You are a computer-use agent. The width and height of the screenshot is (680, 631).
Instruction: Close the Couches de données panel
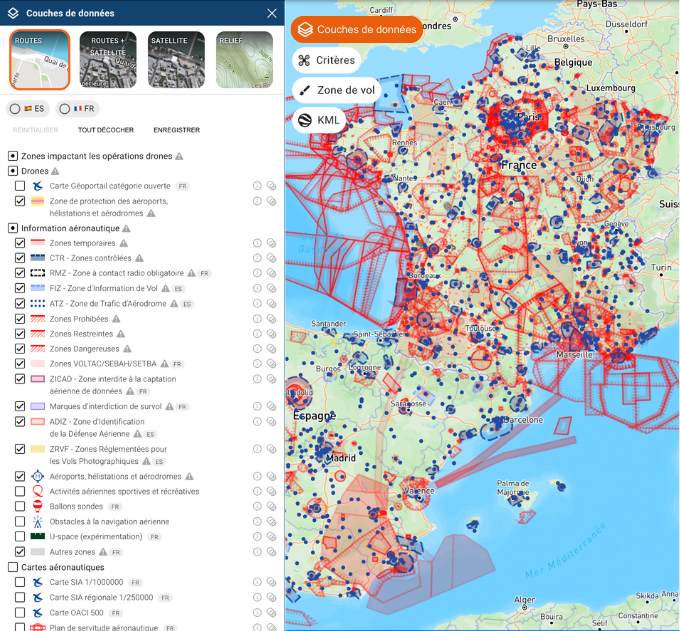point(272,14)
